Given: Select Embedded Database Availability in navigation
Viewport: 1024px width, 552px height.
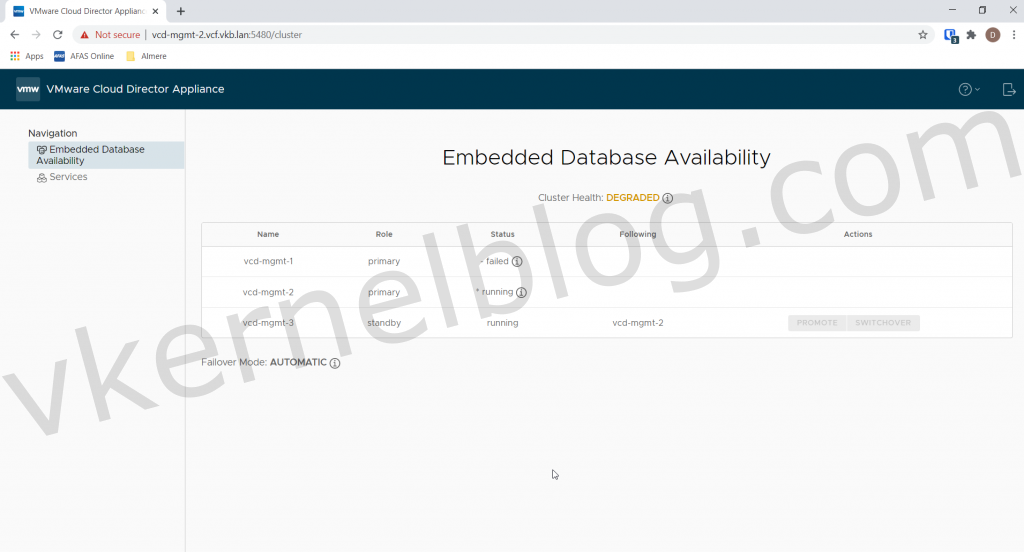Looking at the screenshot, I should tap(96, 155).
